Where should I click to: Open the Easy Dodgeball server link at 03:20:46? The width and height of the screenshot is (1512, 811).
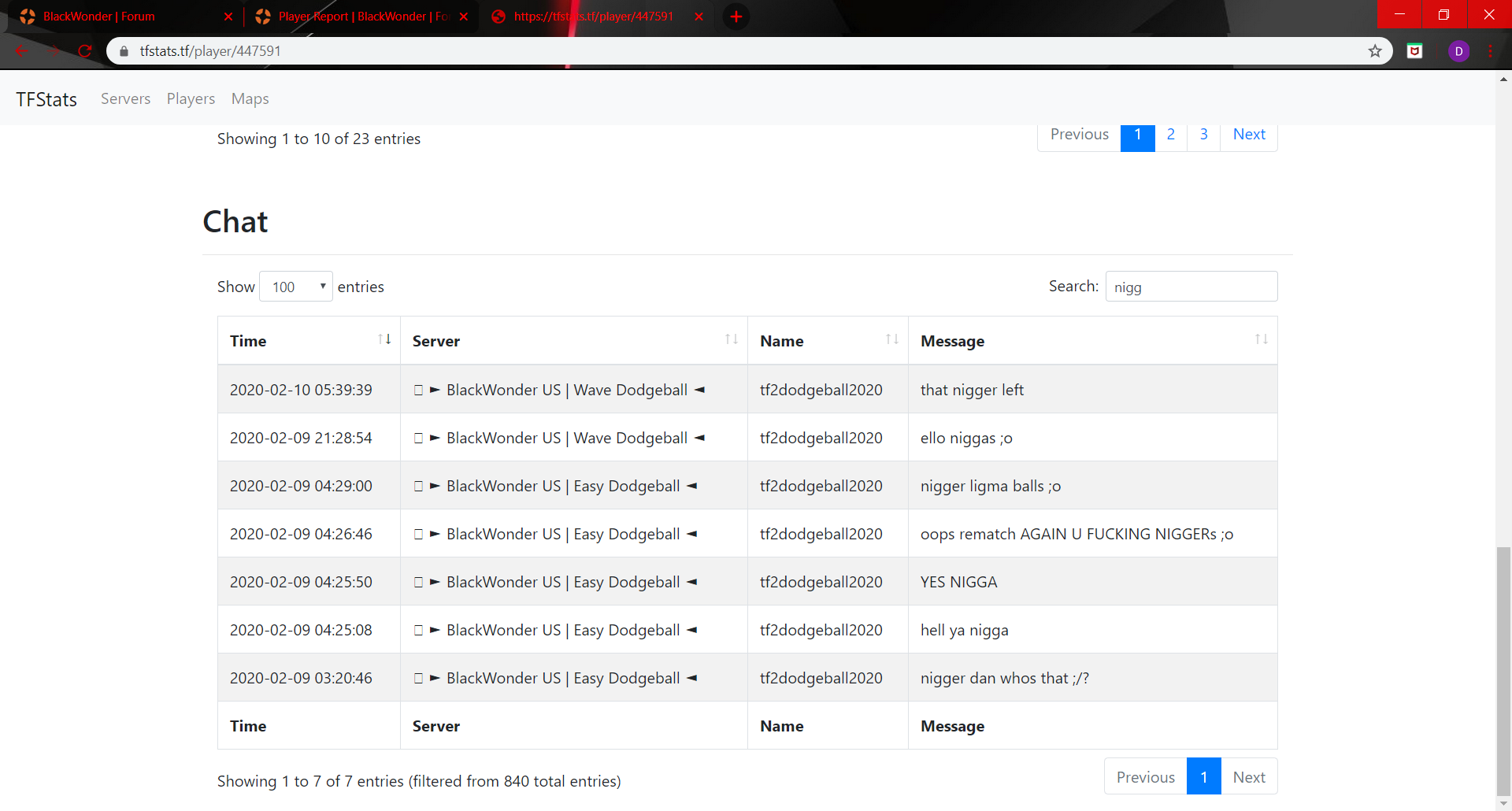(555, 678)
